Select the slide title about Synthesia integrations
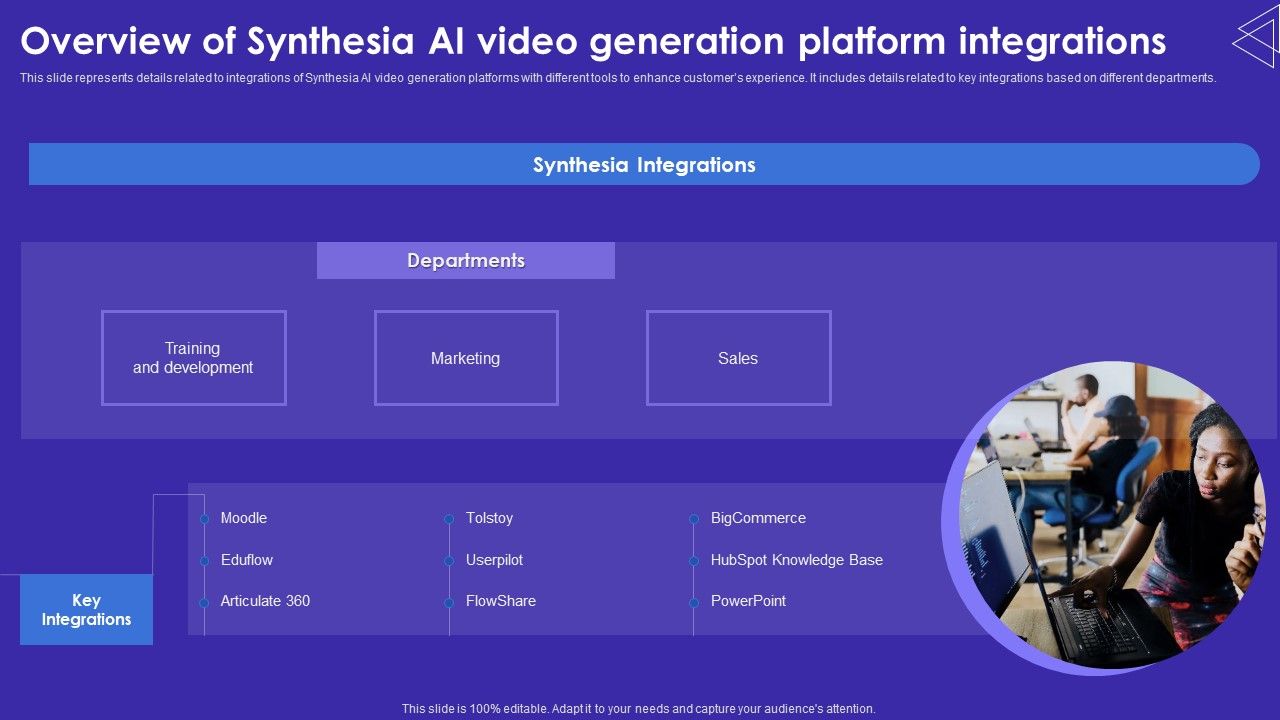The image size is (1280, 720). [x=593, y=41]
